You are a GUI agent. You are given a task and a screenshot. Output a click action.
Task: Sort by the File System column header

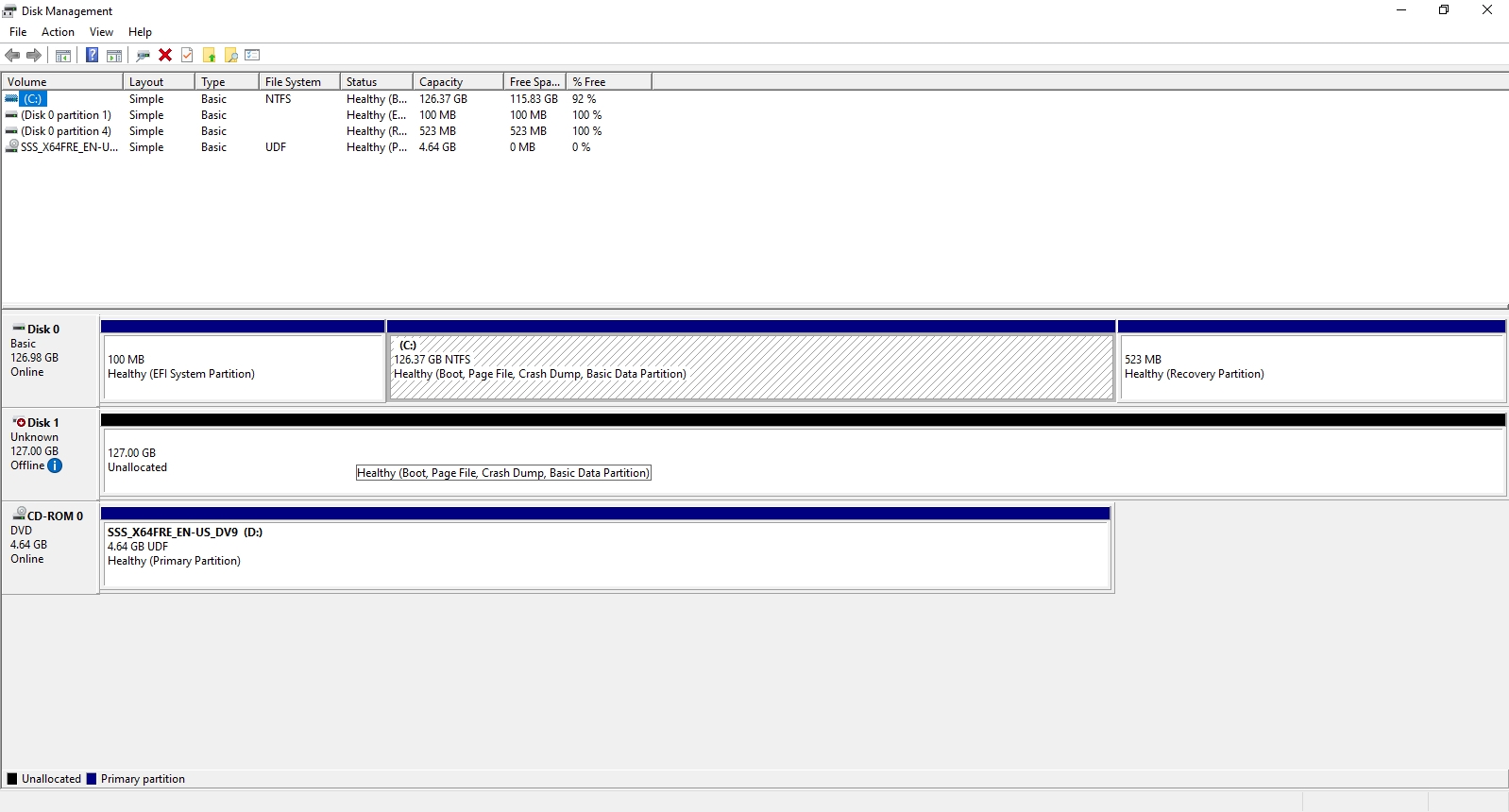(x=299, y=82)
